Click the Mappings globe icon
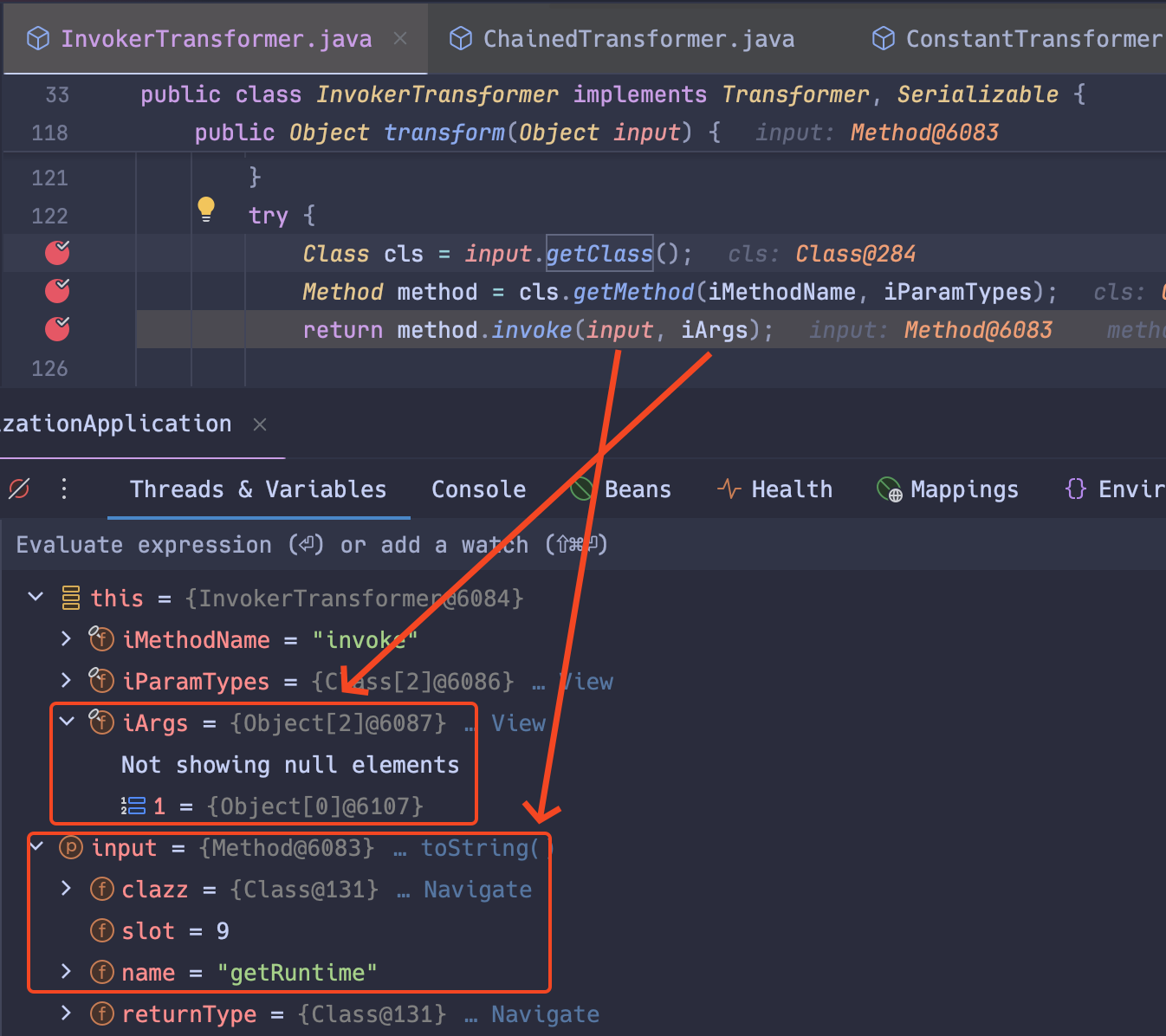 [888, 489]
